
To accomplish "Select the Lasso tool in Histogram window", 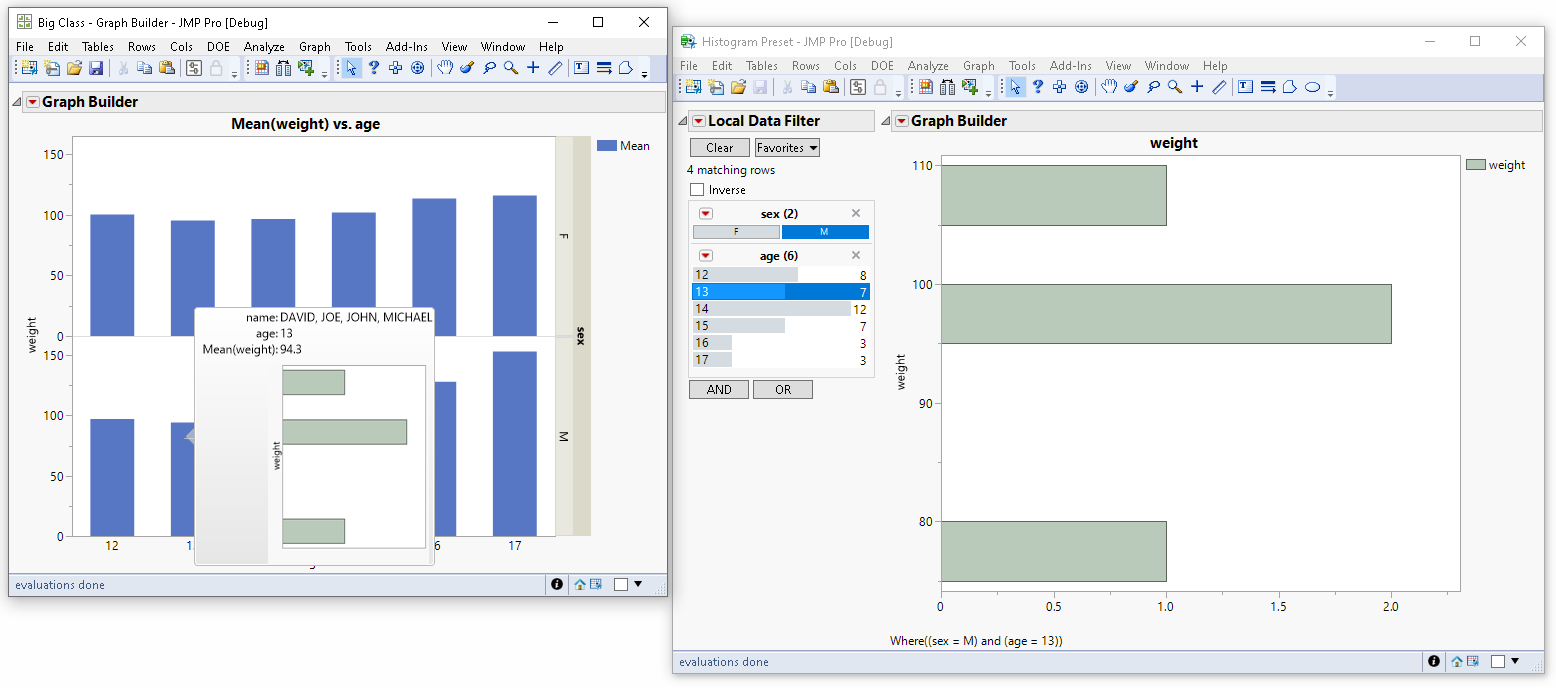I will [1153, 87].
